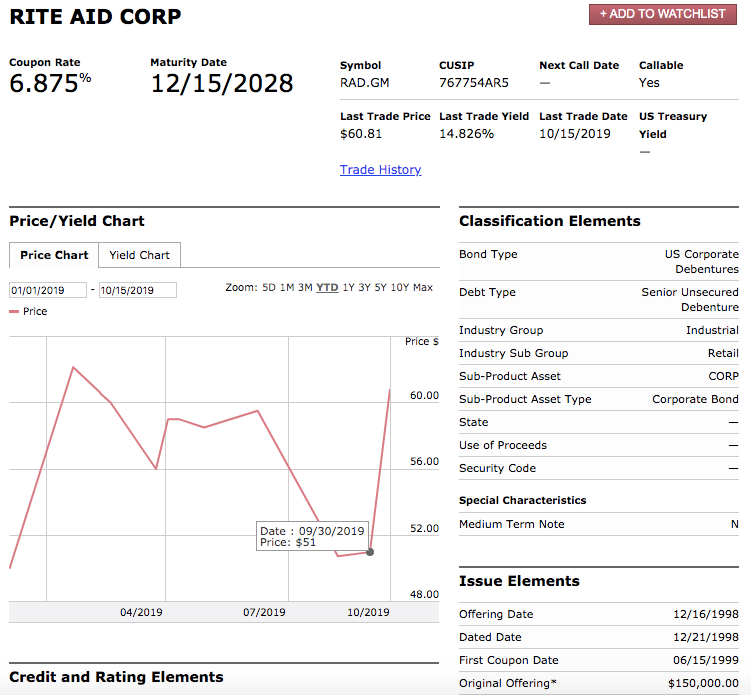This screenshot has height=695, width=751.
Task: Set chart zoom to 1M
Action: click(287, 287)
